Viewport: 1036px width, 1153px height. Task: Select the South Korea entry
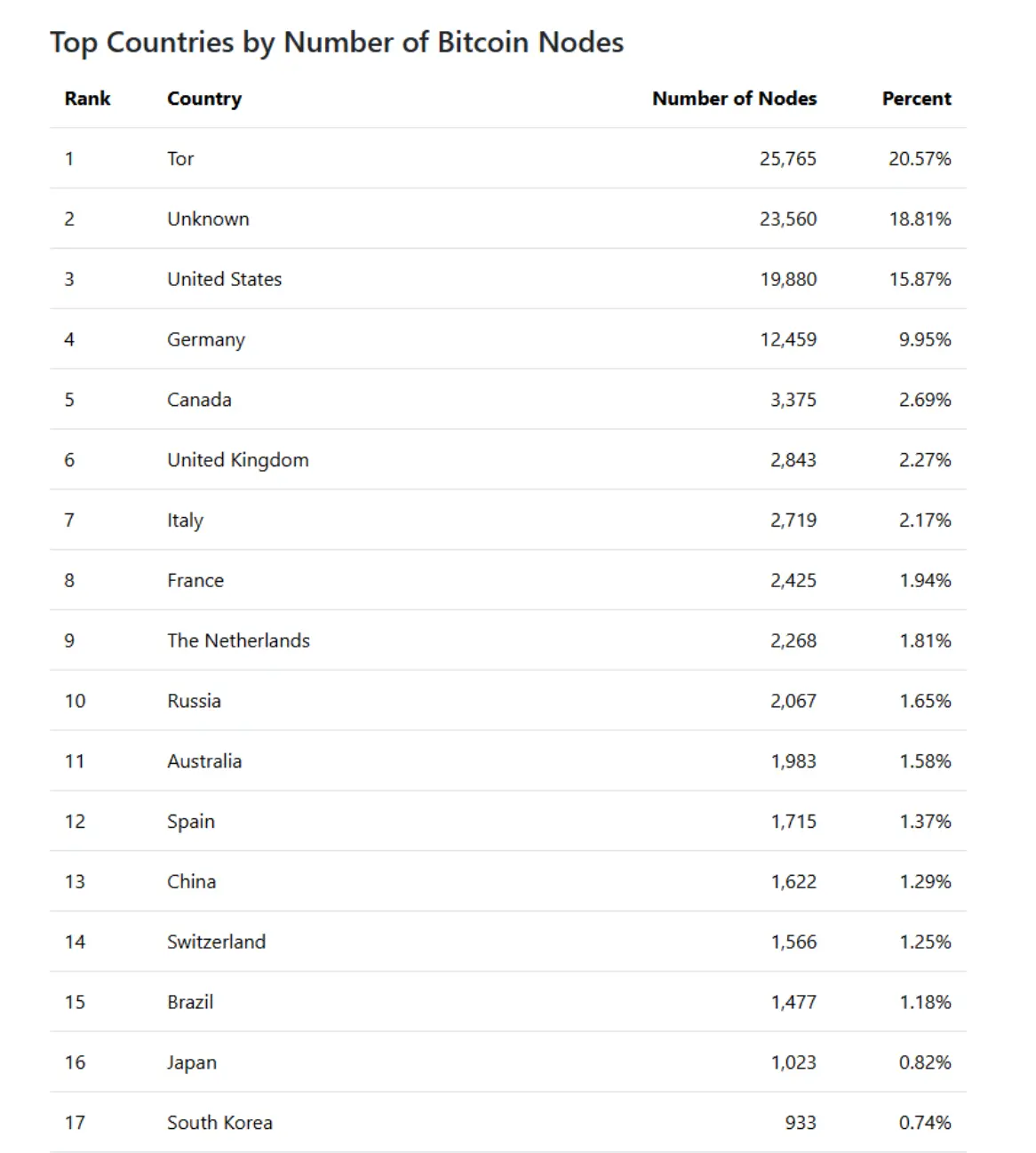click(x=219, y=1123)
